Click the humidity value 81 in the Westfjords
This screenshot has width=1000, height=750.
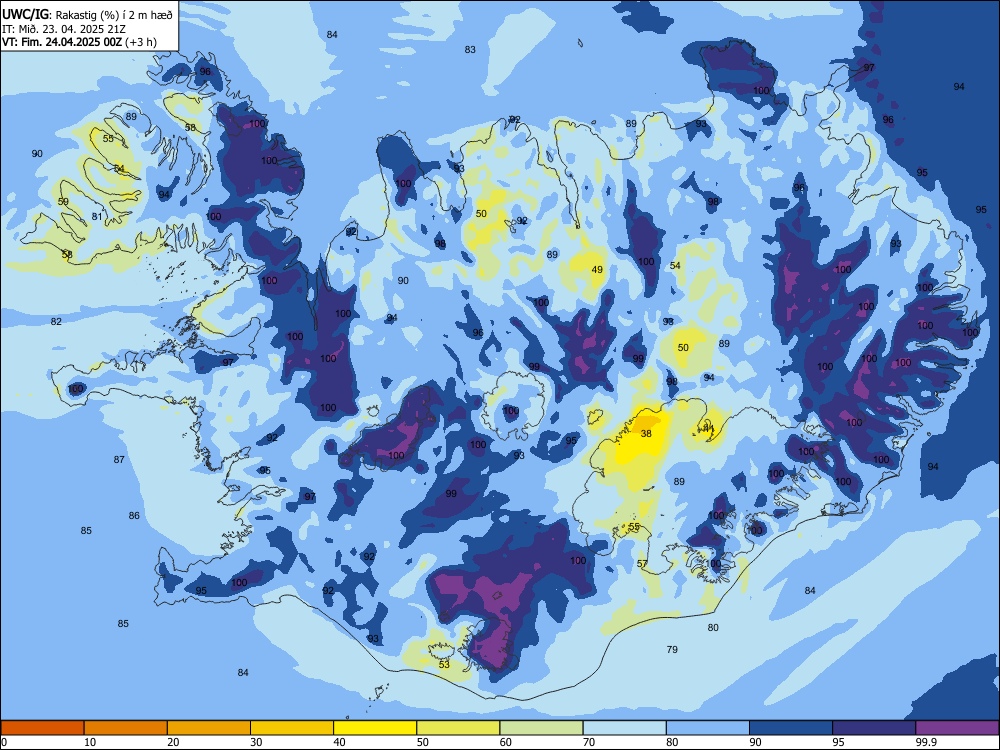tap(97, 217)
